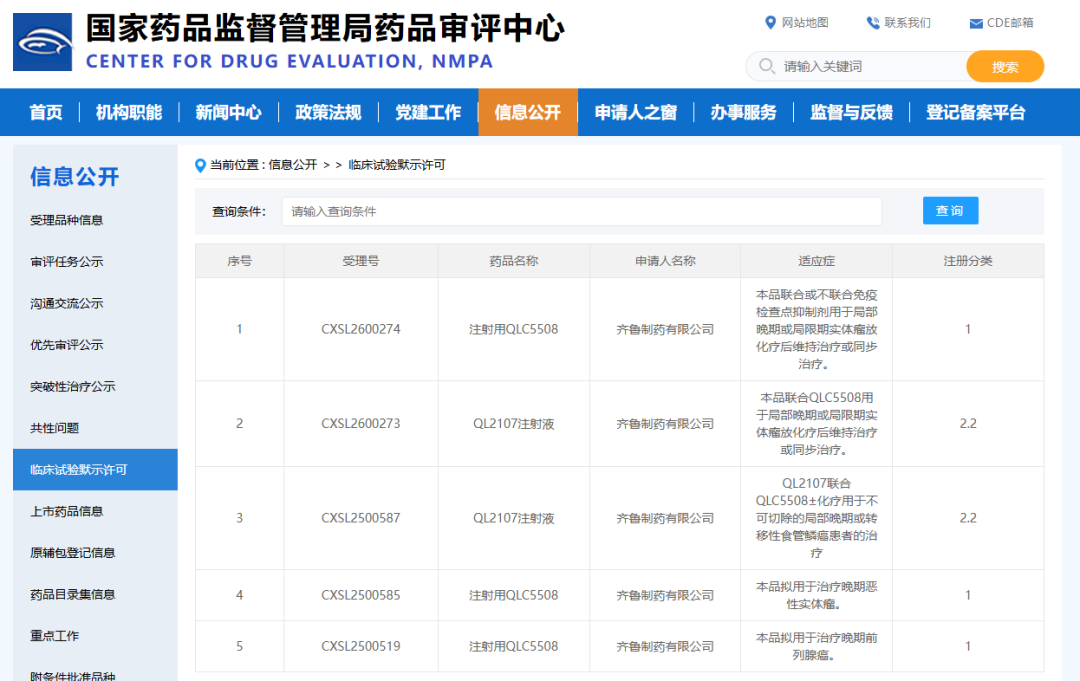Click the blue 查询 button

click(x=950, y=211)
